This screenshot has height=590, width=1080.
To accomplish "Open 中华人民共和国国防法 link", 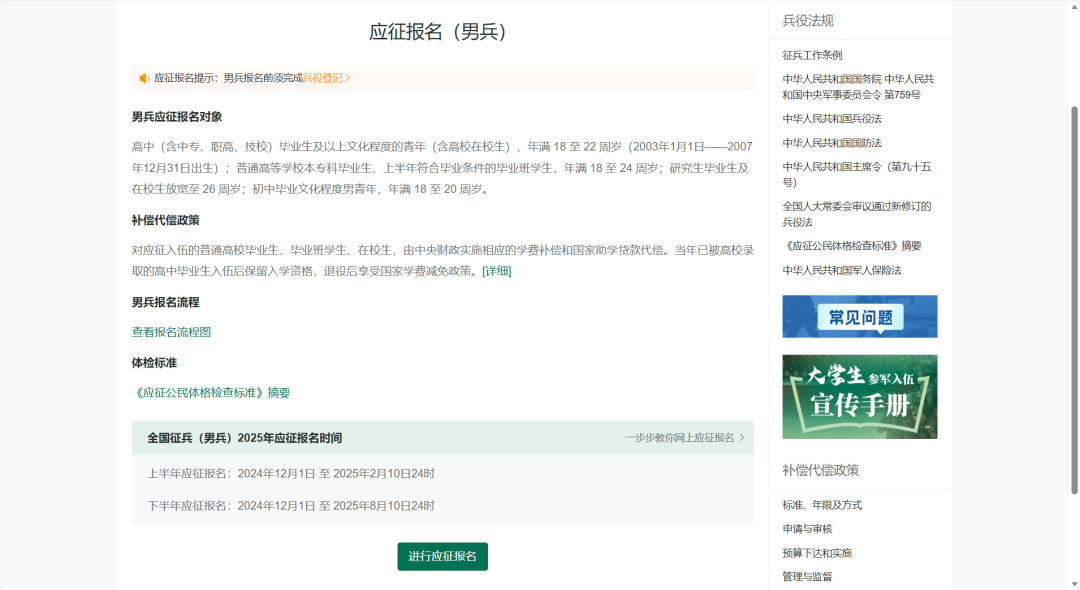I will point(832,143).
